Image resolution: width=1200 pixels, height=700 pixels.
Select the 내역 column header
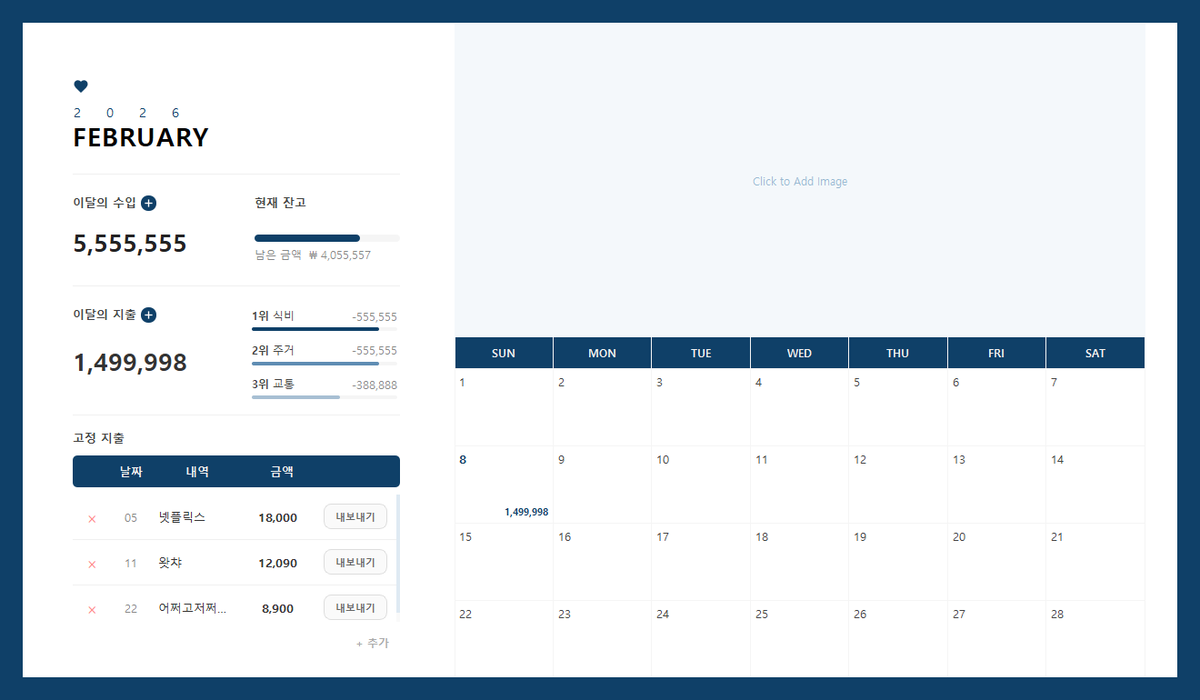click(197, 472)
